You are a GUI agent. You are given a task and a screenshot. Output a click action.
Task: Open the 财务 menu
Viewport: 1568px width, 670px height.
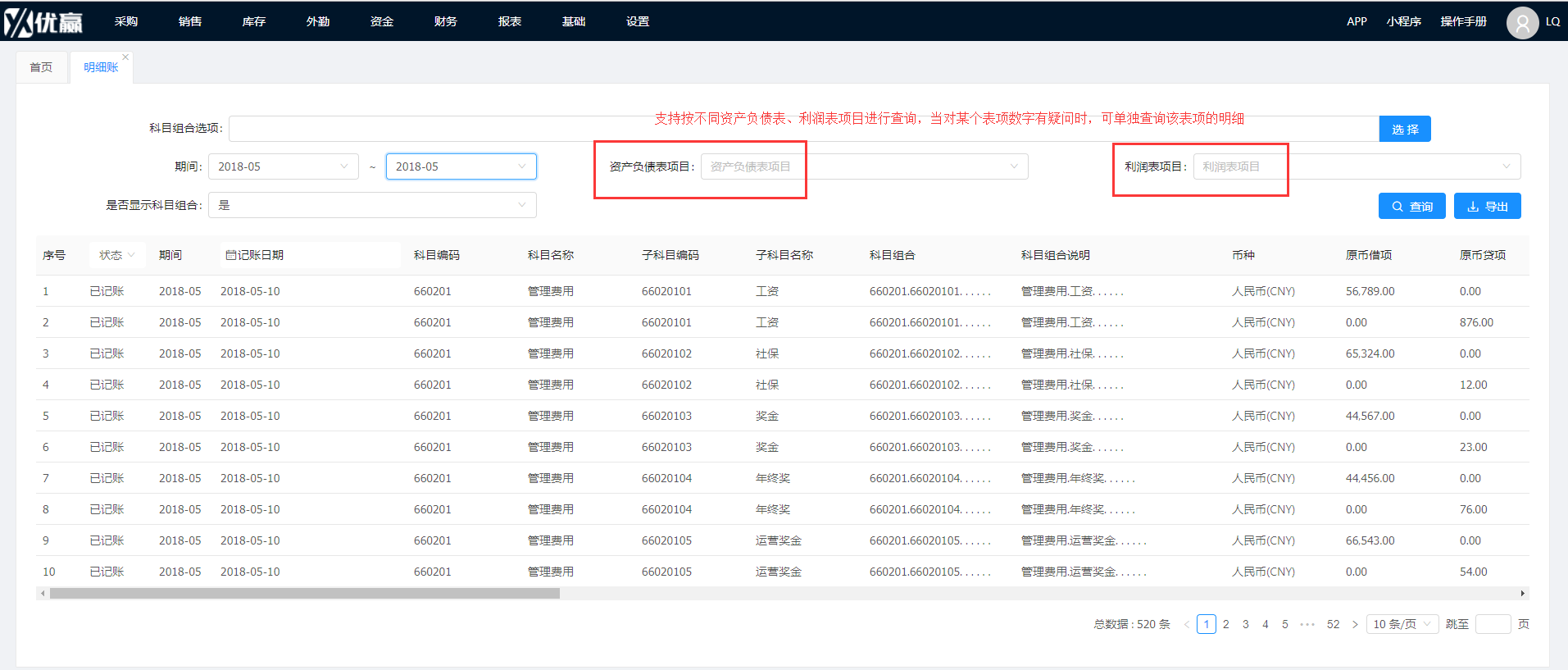[446, 21]
